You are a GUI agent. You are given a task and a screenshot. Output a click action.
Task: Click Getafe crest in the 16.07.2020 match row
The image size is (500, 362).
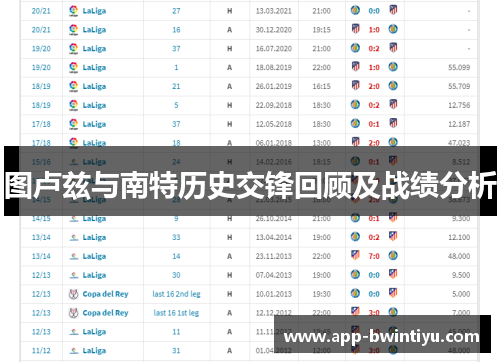[355, 48]
